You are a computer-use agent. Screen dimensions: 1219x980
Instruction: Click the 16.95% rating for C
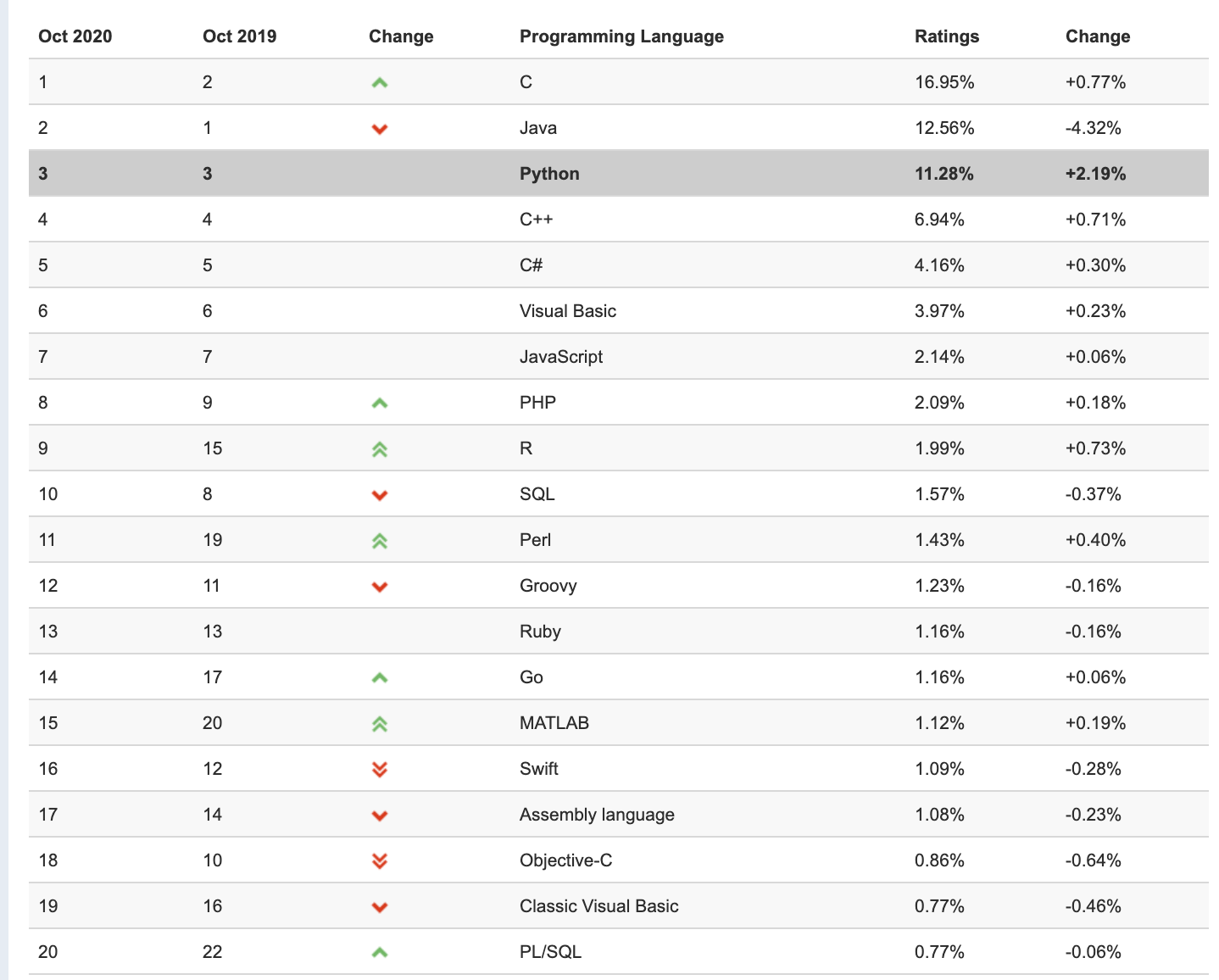coord(944,82)
